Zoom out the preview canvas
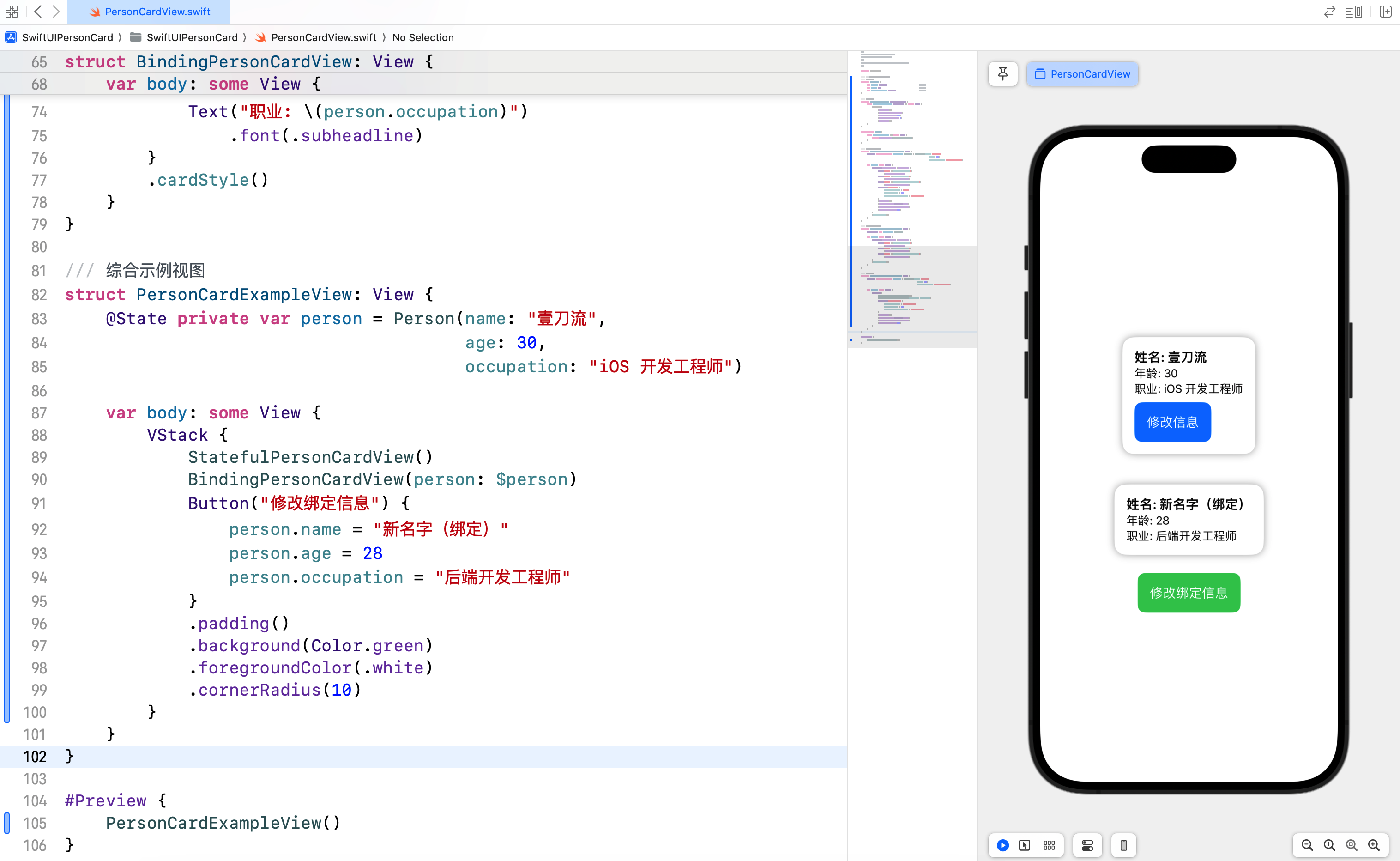 click(1307, 845)
